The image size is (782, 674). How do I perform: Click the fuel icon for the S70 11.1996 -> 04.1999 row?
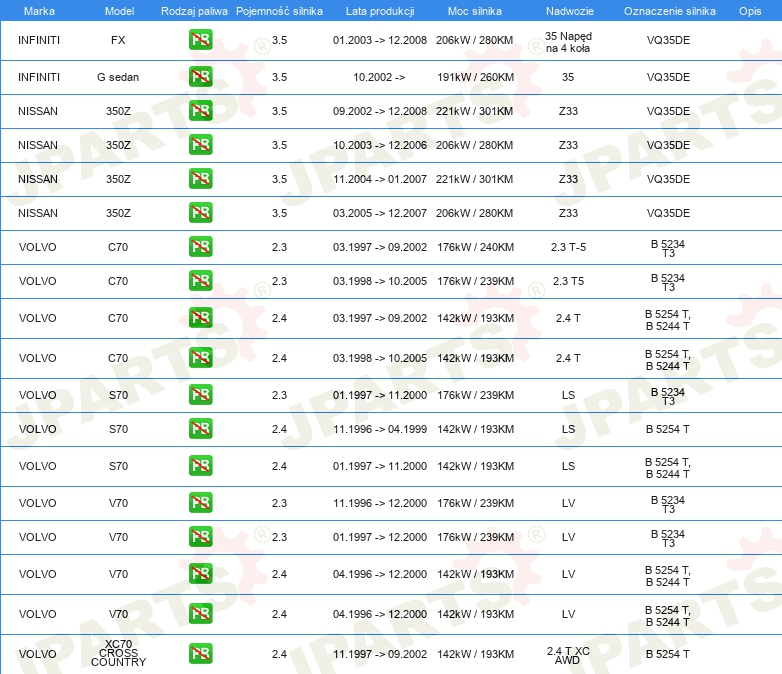click(200, 429)
